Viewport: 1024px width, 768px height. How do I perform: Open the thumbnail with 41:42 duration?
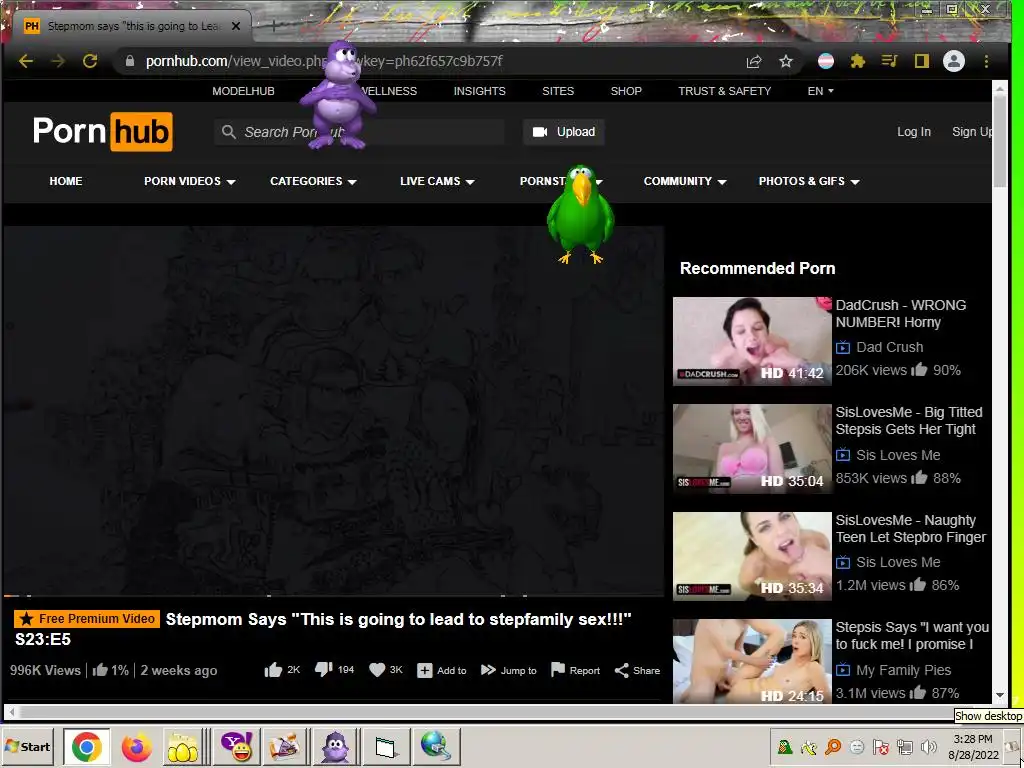pos(752,341)
